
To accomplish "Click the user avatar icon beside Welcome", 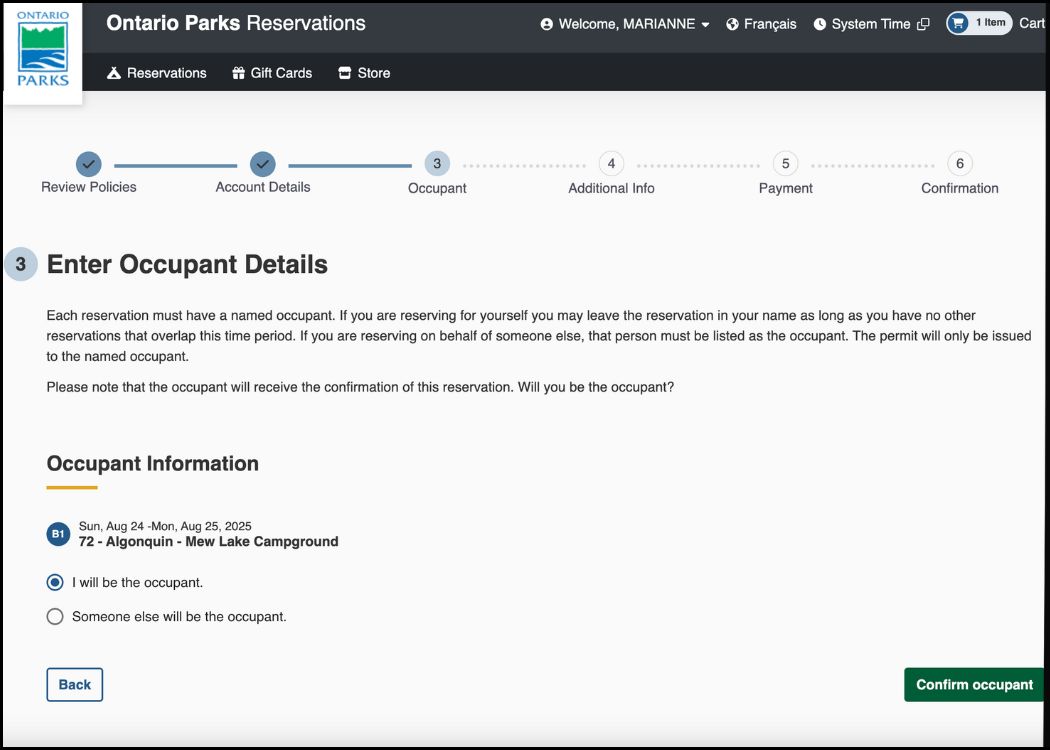I will (x=546, y=24).
